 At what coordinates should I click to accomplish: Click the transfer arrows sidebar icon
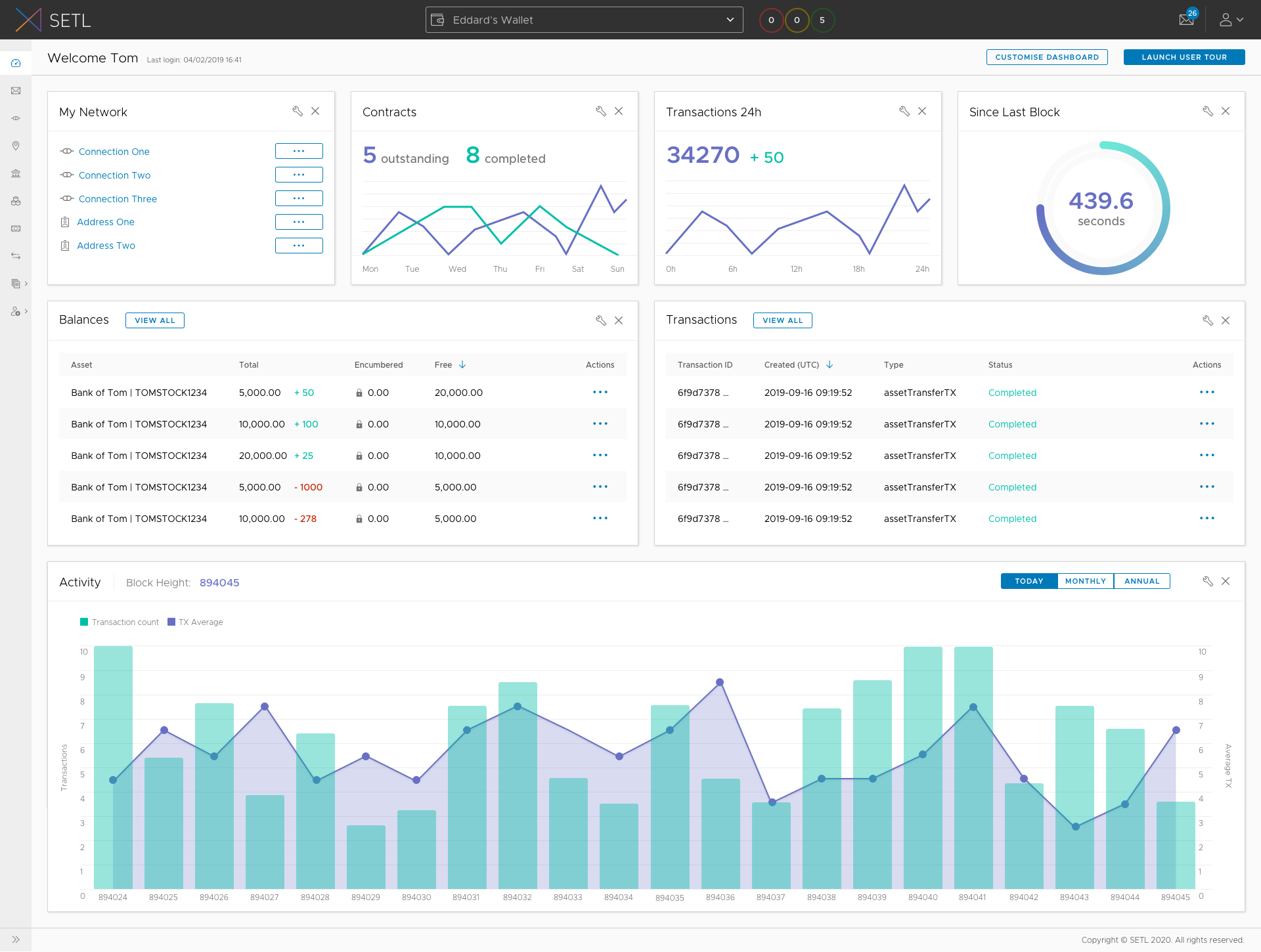(16, 256)
